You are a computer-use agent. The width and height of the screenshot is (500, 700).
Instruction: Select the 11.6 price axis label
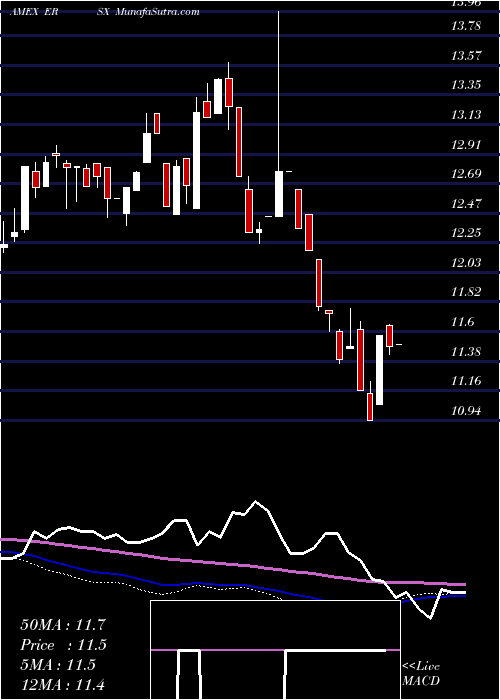click(x=463, y=322)
